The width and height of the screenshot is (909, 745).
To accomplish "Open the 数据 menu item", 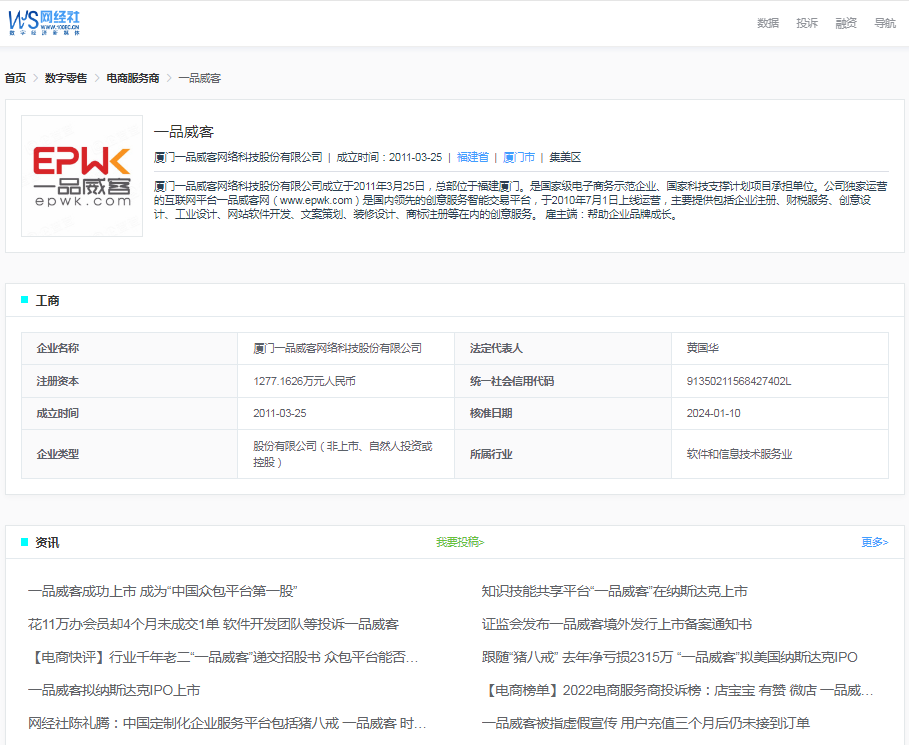I will point(768,23).
